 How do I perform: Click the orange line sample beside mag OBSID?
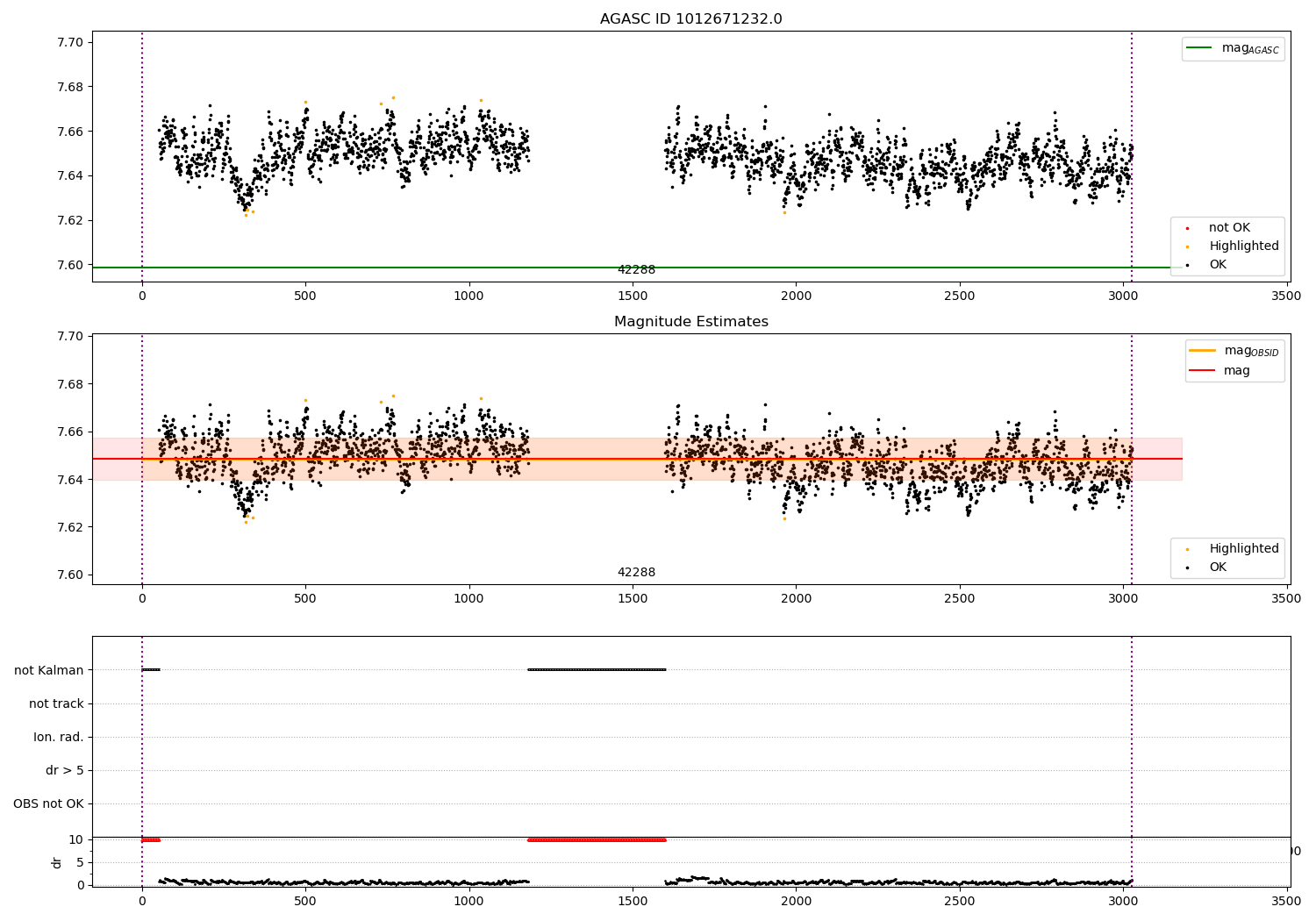tap(1202, 351)
